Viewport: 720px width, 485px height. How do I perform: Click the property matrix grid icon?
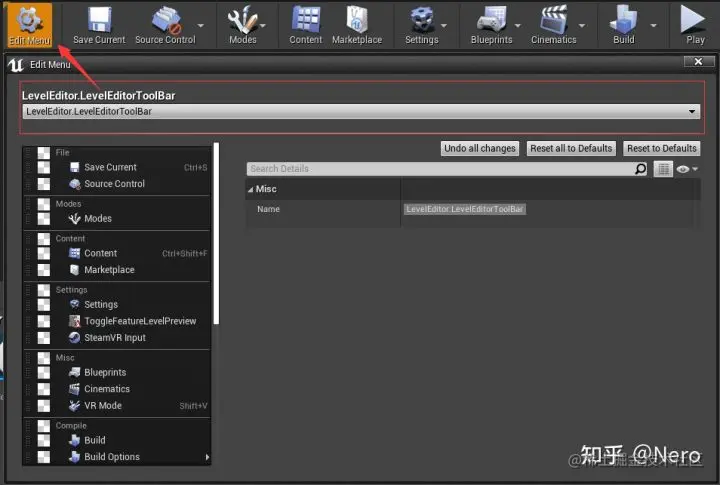[x=663, y=169]
